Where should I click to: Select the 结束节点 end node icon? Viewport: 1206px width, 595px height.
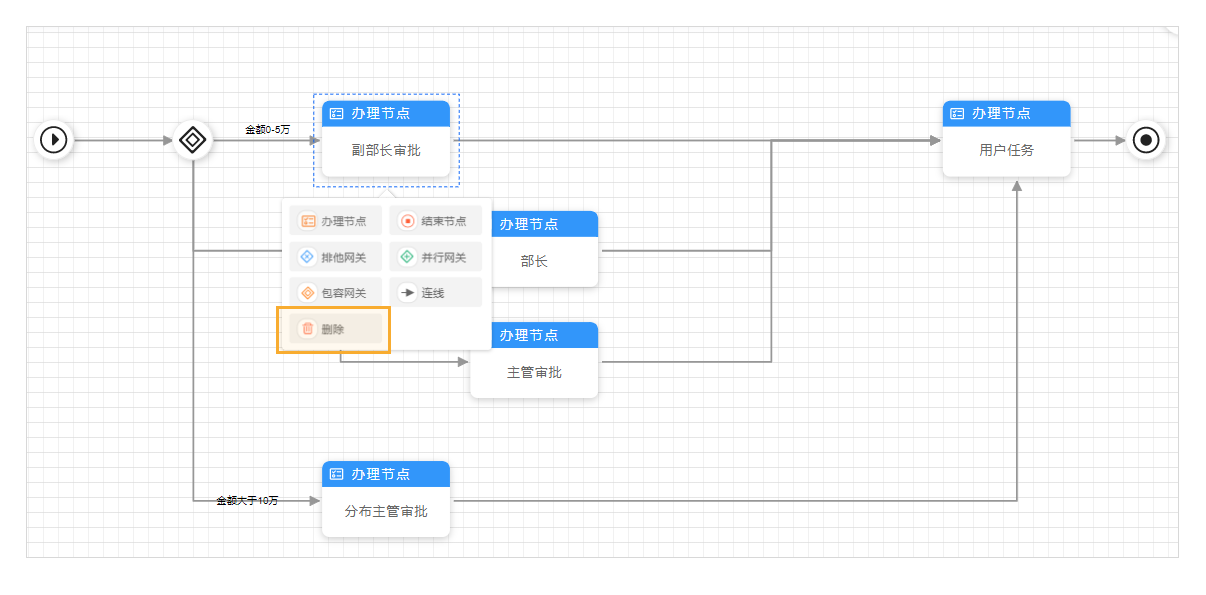(410, 220)
